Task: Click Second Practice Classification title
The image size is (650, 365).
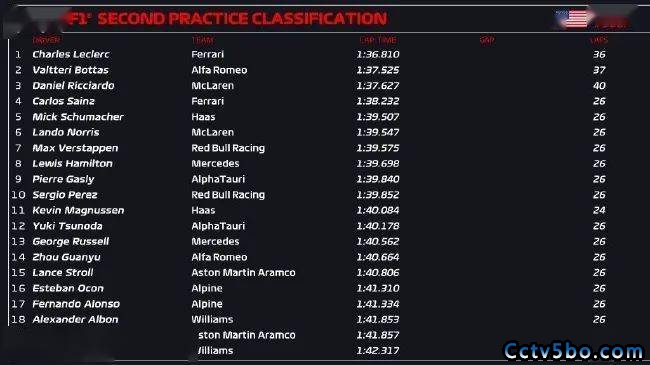Action: (x=242, y=19)
